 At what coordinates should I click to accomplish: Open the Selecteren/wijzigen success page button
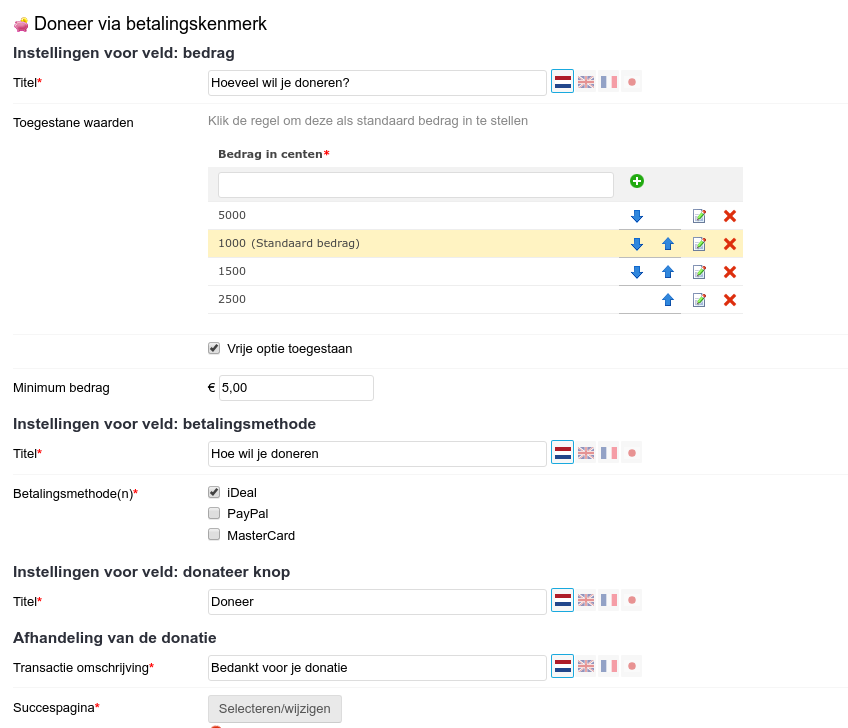(275, 709)
